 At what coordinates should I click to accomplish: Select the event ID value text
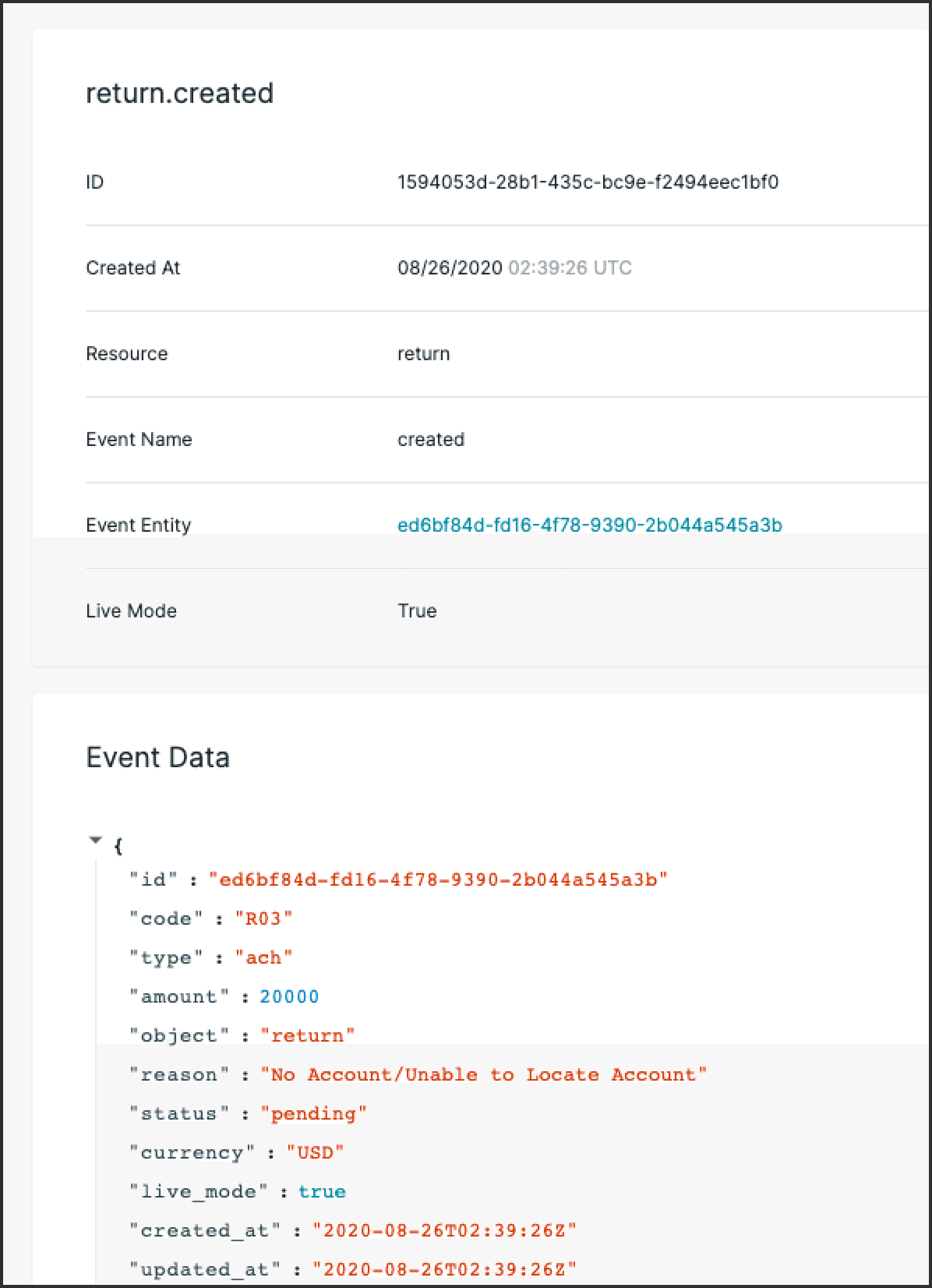[588, 182]
